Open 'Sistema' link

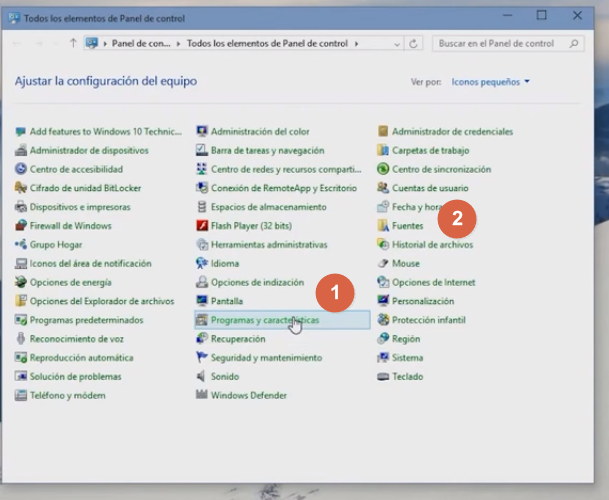[407, 357]
